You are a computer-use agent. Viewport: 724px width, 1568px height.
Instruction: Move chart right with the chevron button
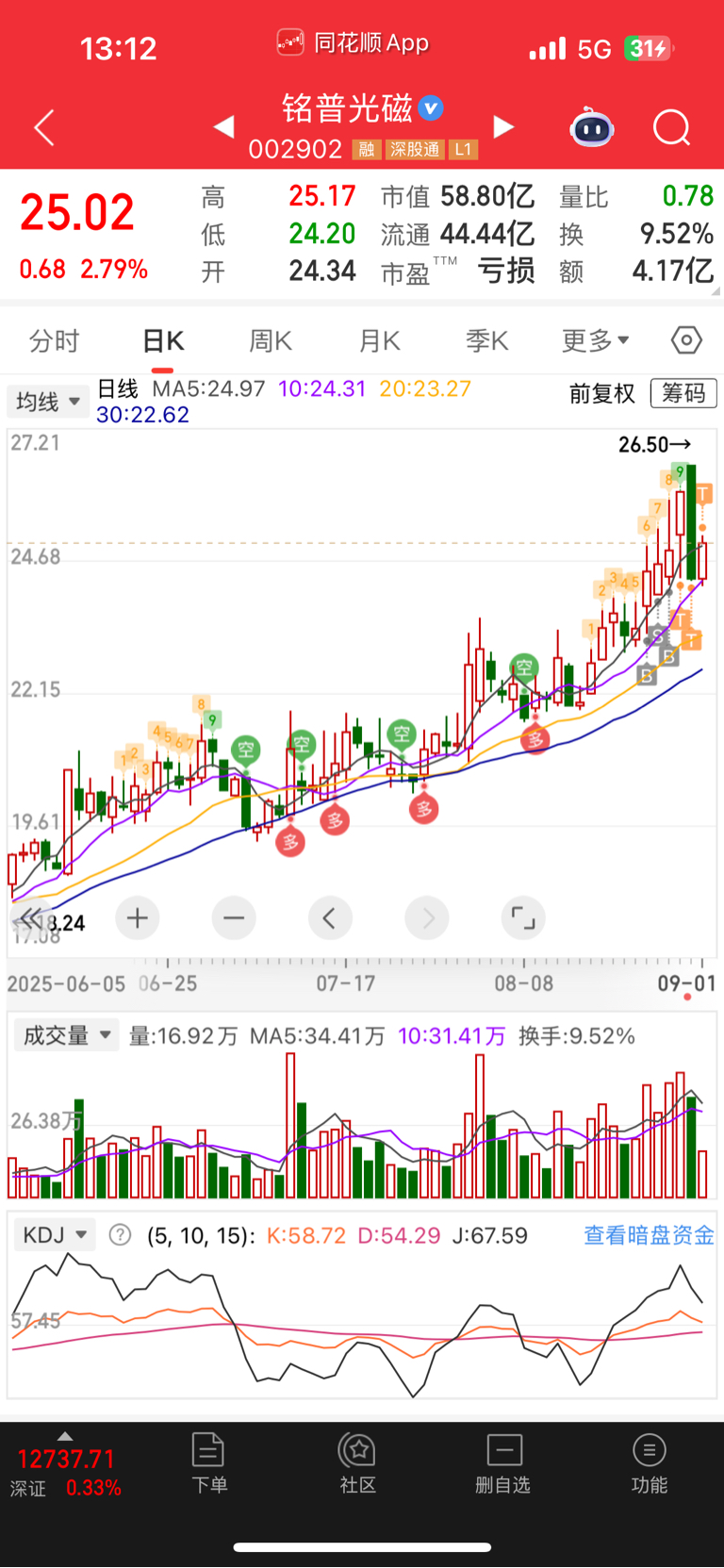[x=427, y=917]
